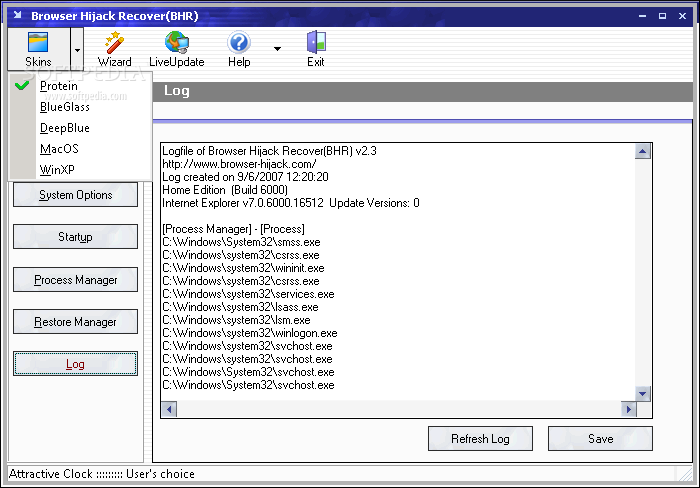The height and width of the screenshot is (488, 700).
Task: Open Process Manager
Action: point(75,279)
